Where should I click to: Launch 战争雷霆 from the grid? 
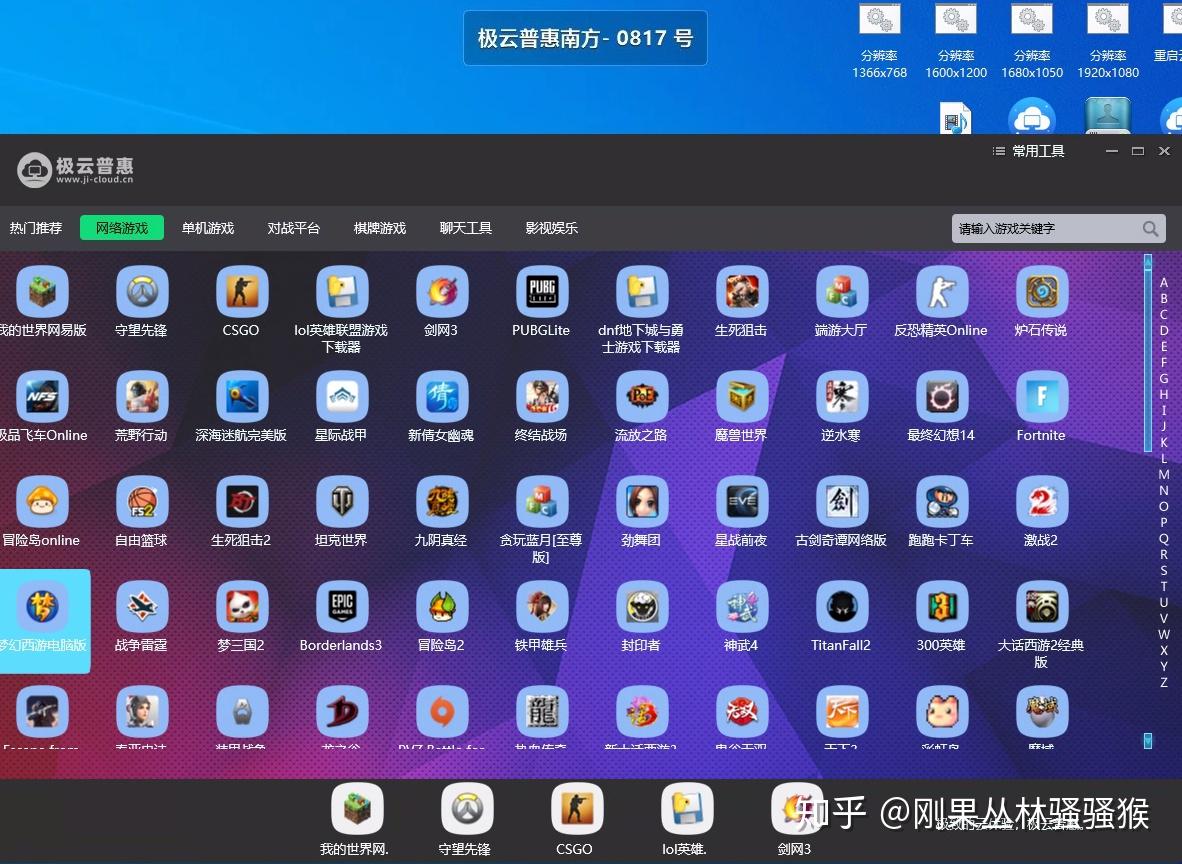pyautogui.click(x=142, y=606)
